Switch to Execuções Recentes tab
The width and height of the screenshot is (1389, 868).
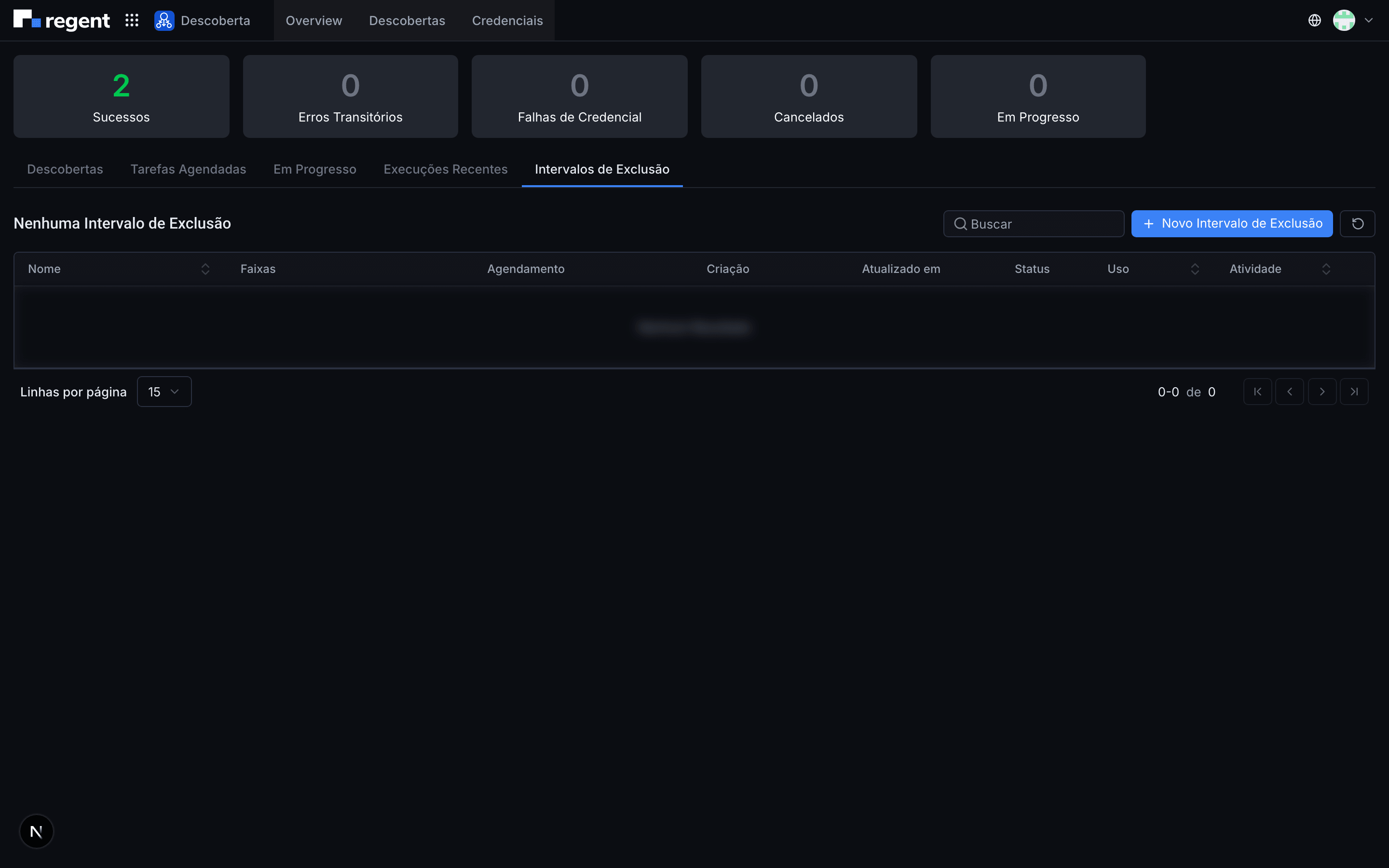pos(446,169)
